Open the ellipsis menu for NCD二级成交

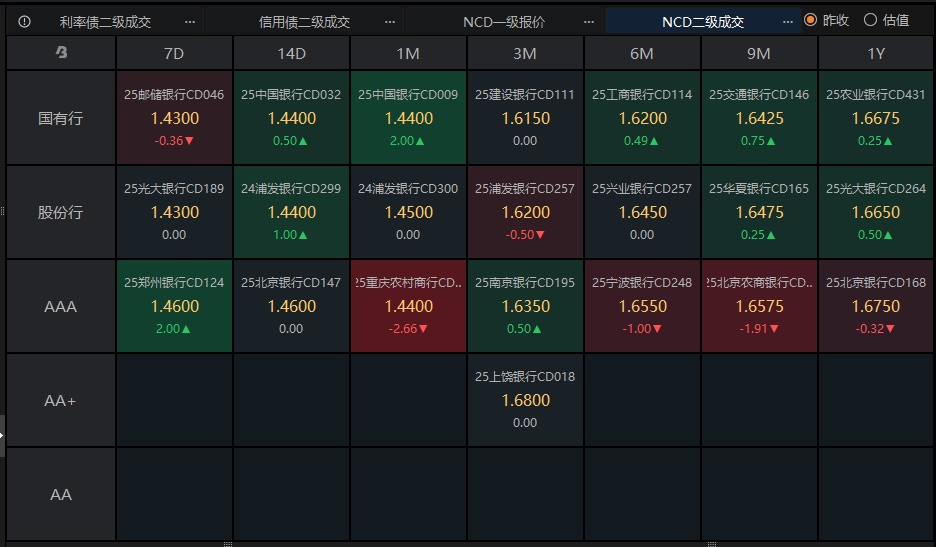pos(788,22)
